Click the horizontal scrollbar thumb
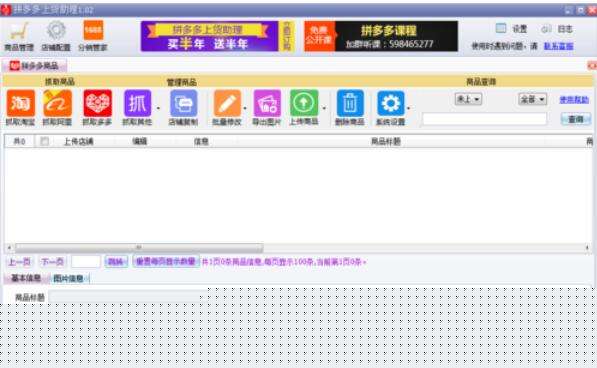The width and height of the screenshot is (597, 368). pos(139,248)
